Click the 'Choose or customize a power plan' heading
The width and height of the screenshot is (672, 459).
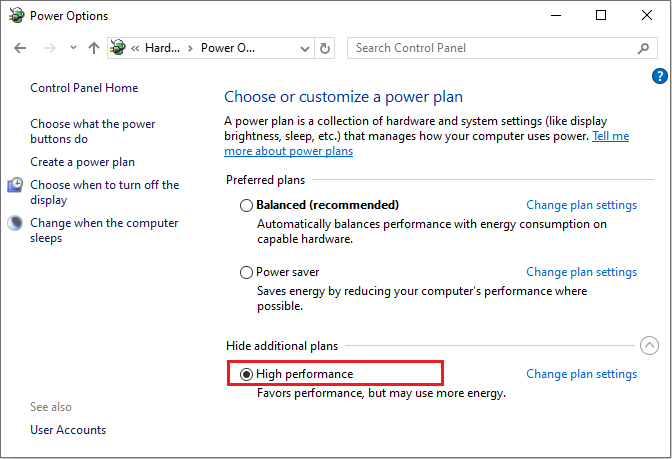343,97
